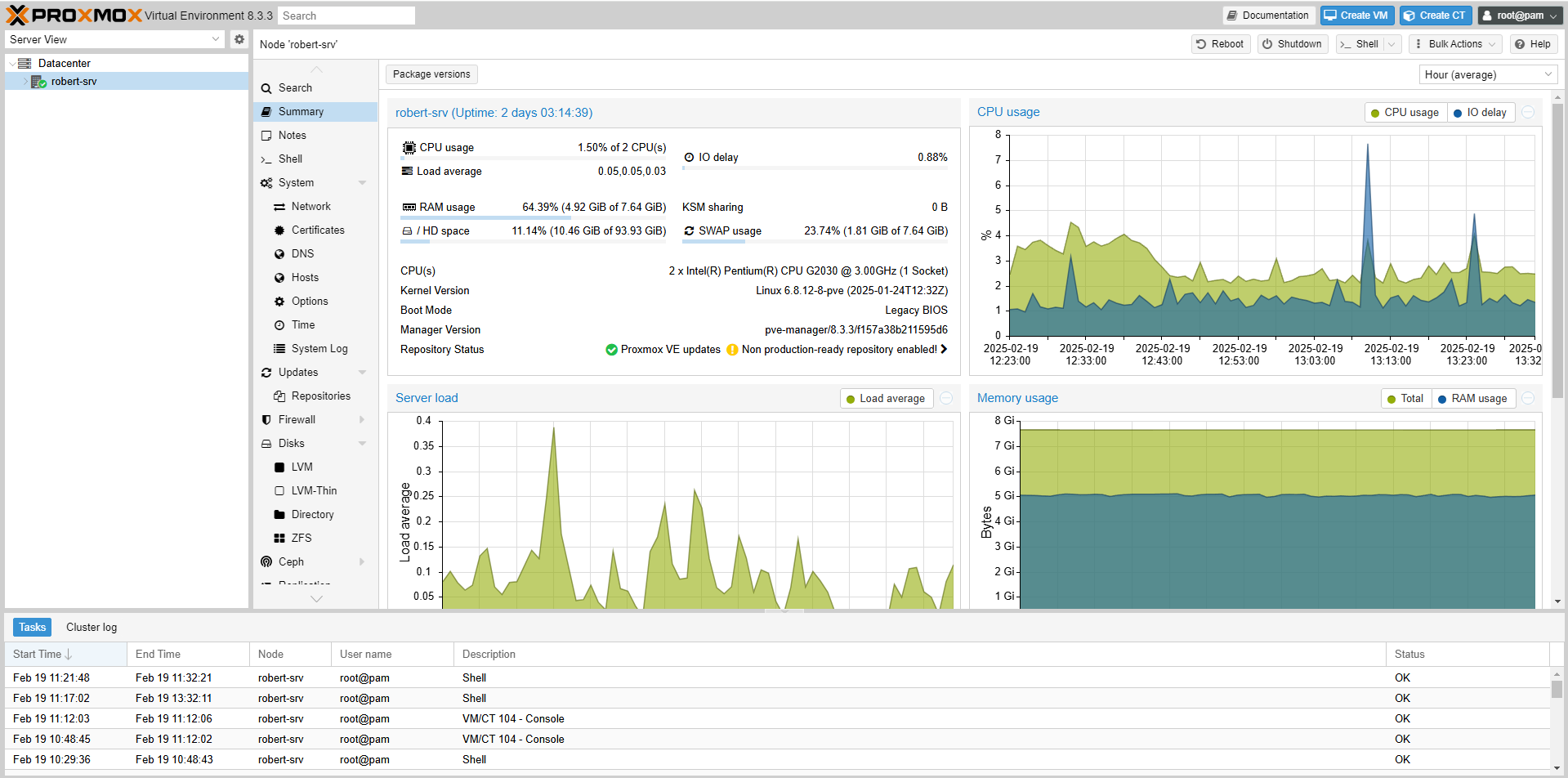This screenshot has width=1568, height=778.
Task: Click the Package versions button
Action: pyautogui.click(x=431, y=74)
